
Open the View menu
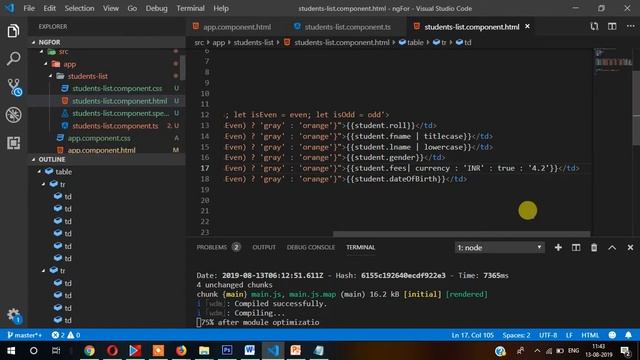pos(111,8)
